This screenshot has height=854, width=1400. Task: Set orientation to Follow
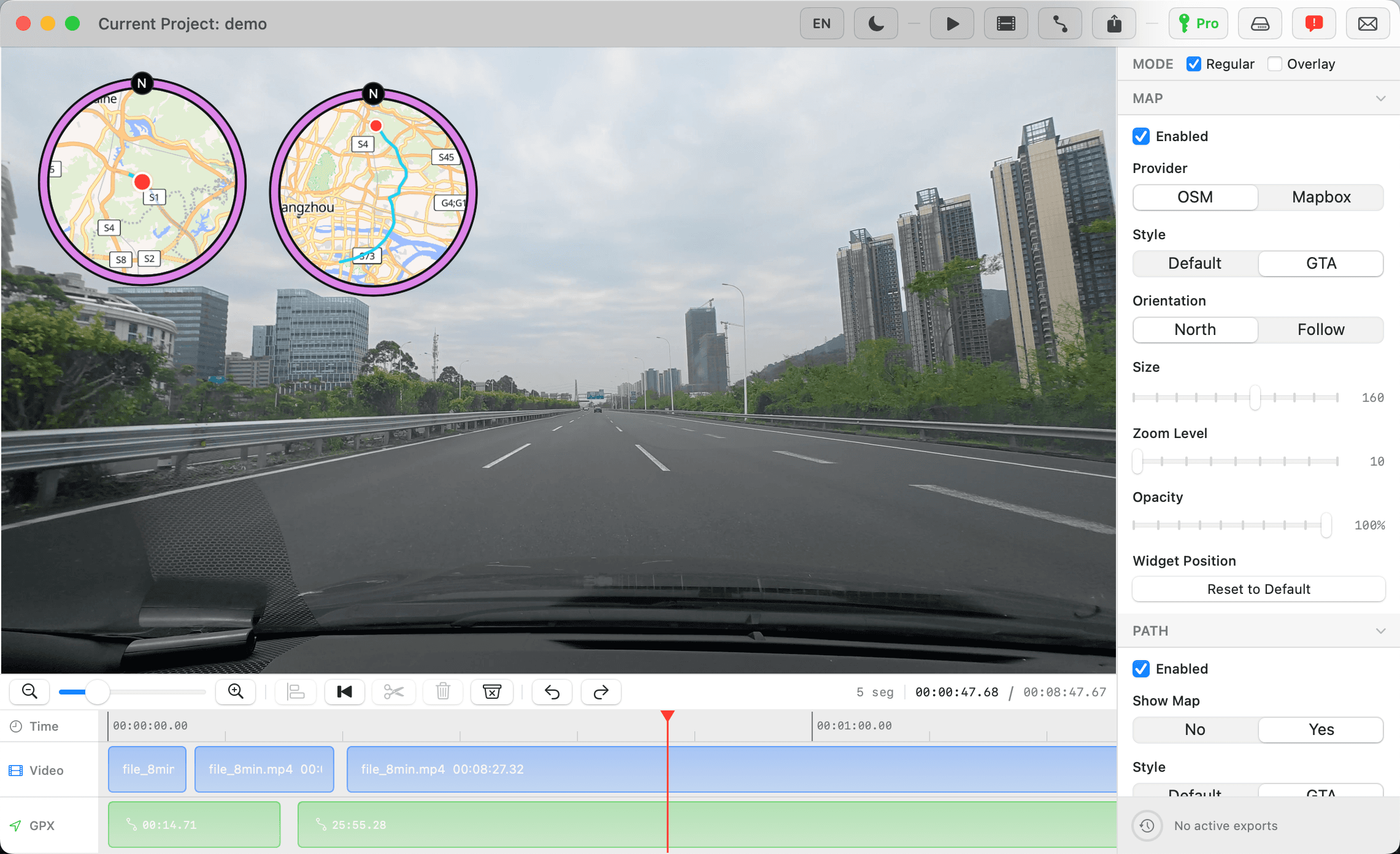[x=1321, y=329]
